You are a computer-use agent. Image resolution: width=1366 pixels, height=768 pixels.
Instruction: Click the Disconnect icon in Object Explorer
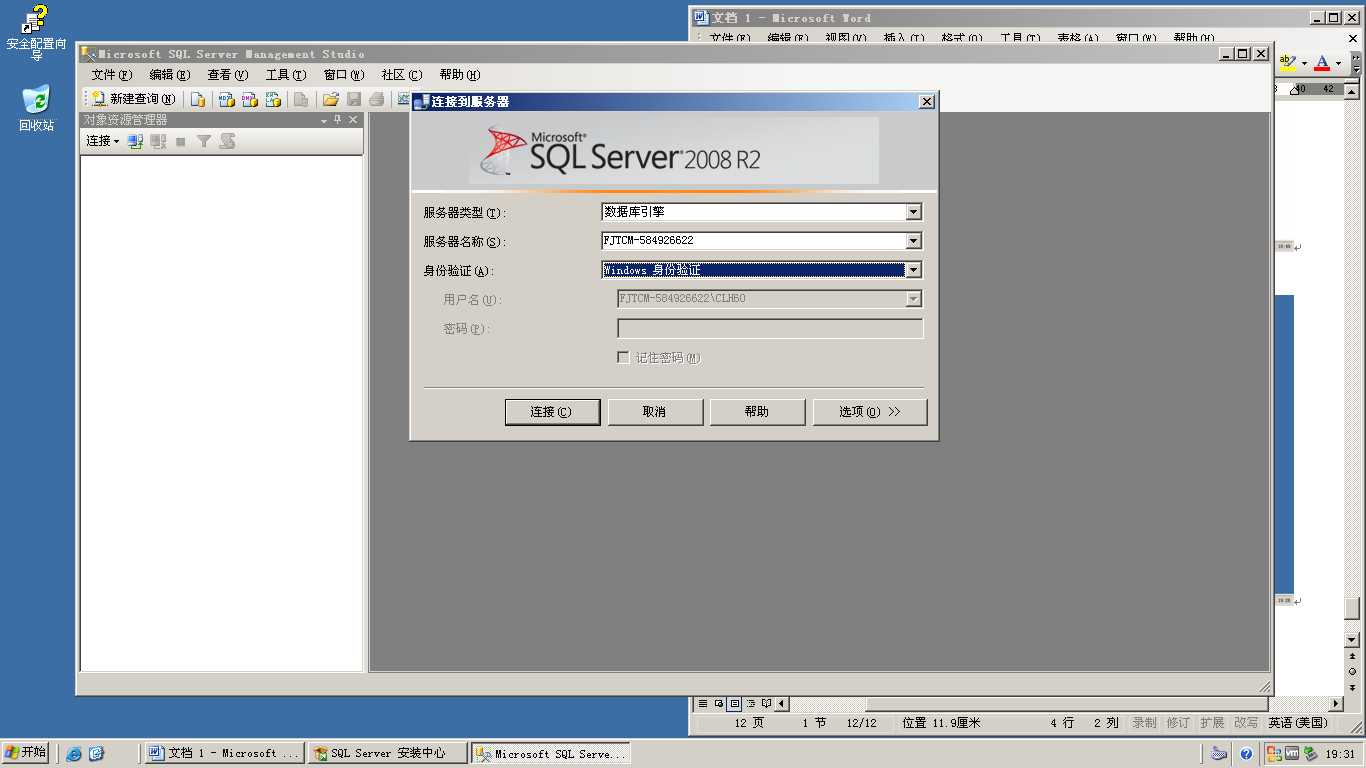[158, 142]
